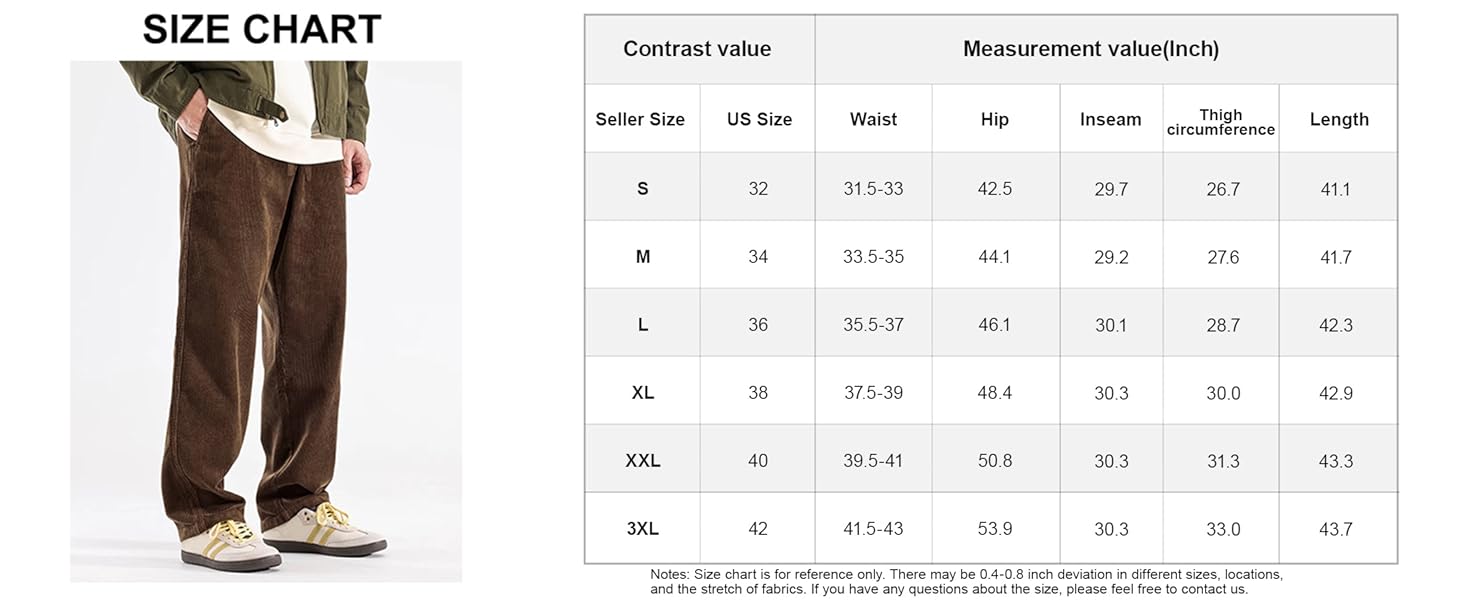Viewport: 1464px width, 600px height.
Task: Click the Length column header
Action: (1339, 119)
